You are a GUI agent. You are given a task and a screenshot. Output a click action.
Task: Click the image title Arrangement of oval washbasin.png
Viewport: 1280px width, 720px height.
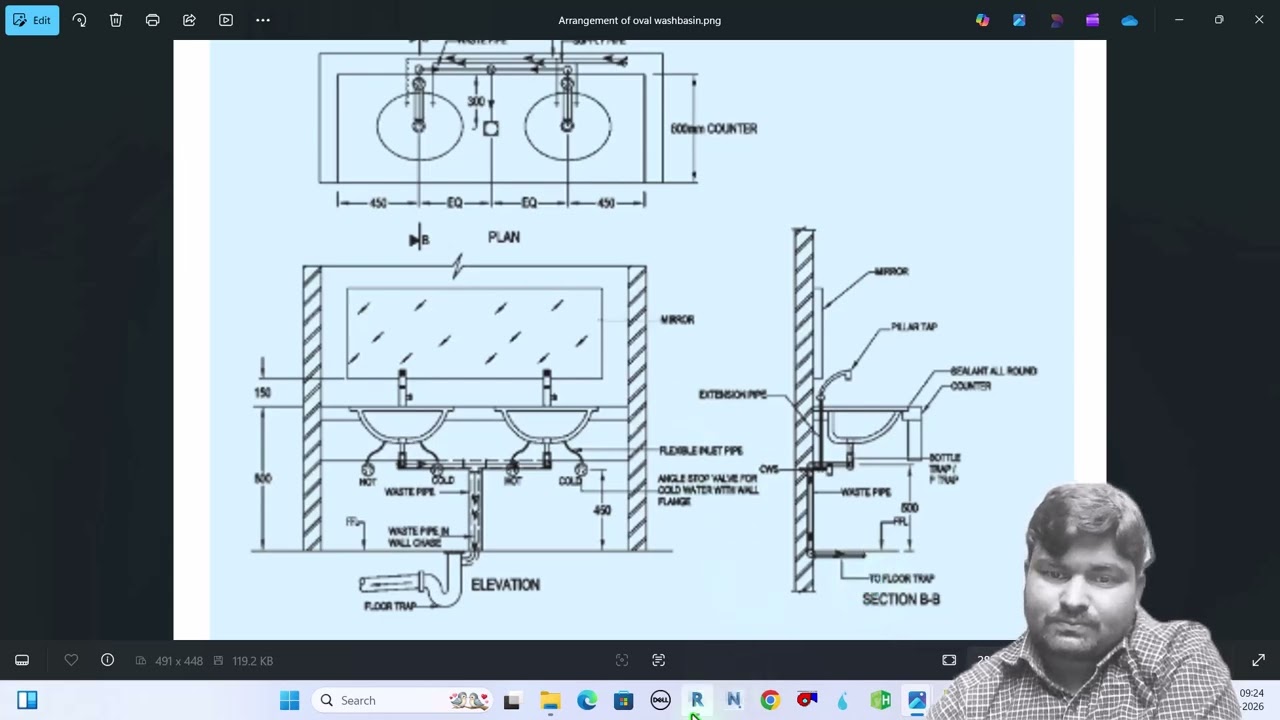640,20
